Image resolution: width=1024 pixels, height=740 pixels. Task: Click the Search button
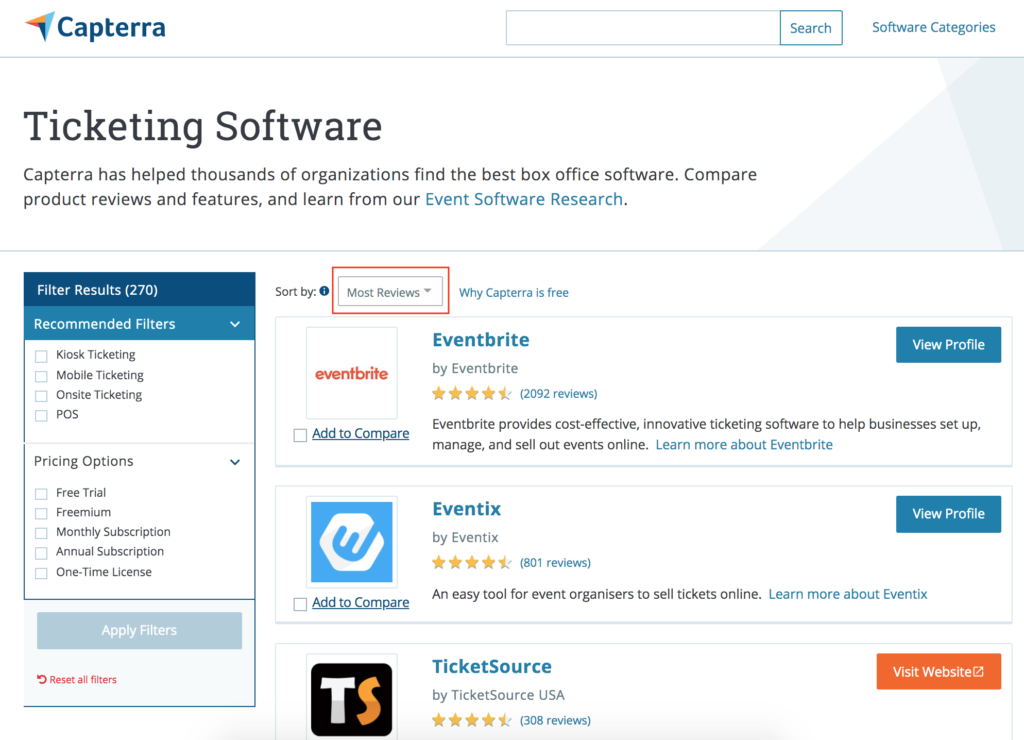pyautogui.click(x=810, y=28)
